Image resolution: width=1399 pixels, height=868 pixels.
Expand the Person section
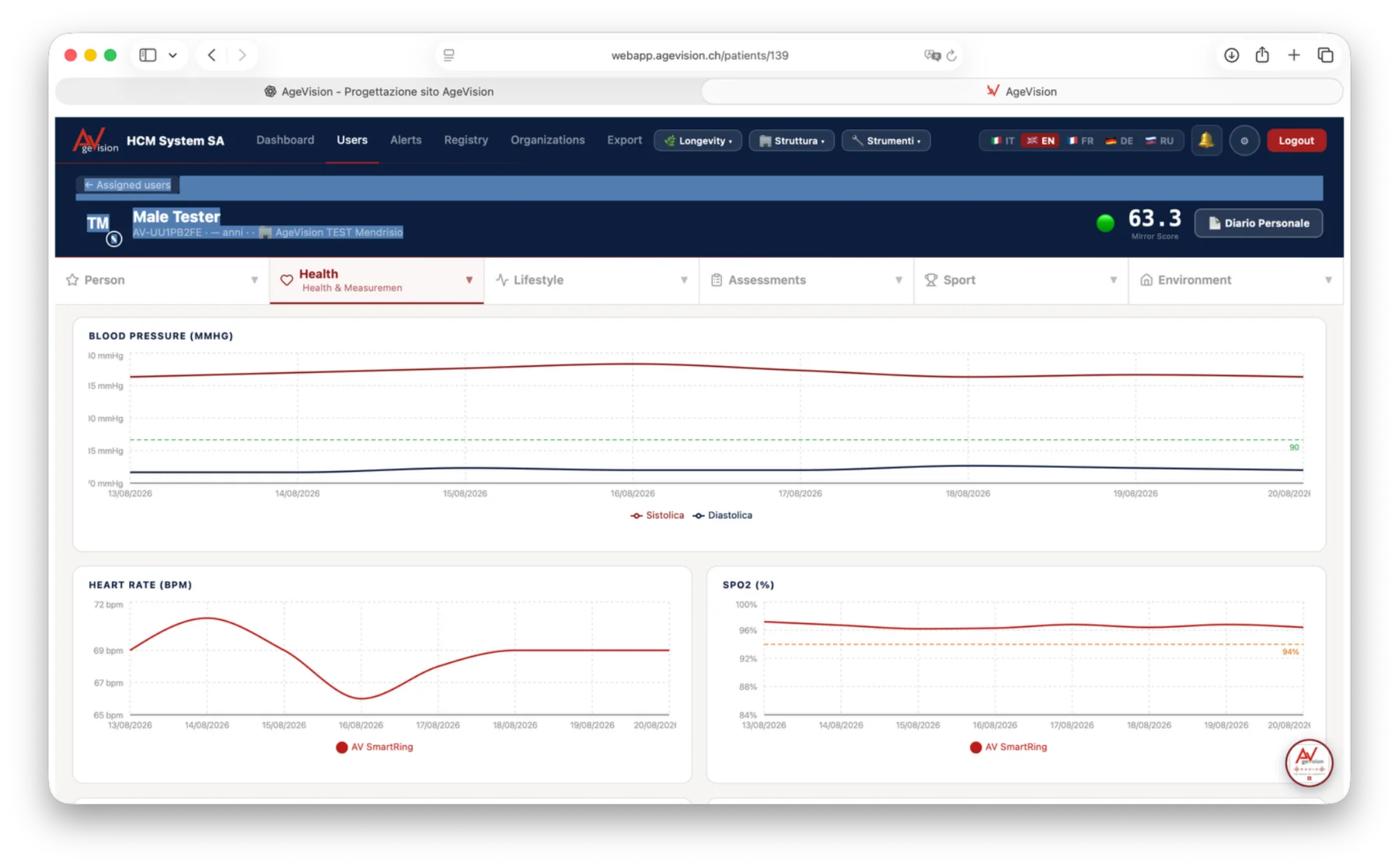pyautogui.click(x=162, y=280)
